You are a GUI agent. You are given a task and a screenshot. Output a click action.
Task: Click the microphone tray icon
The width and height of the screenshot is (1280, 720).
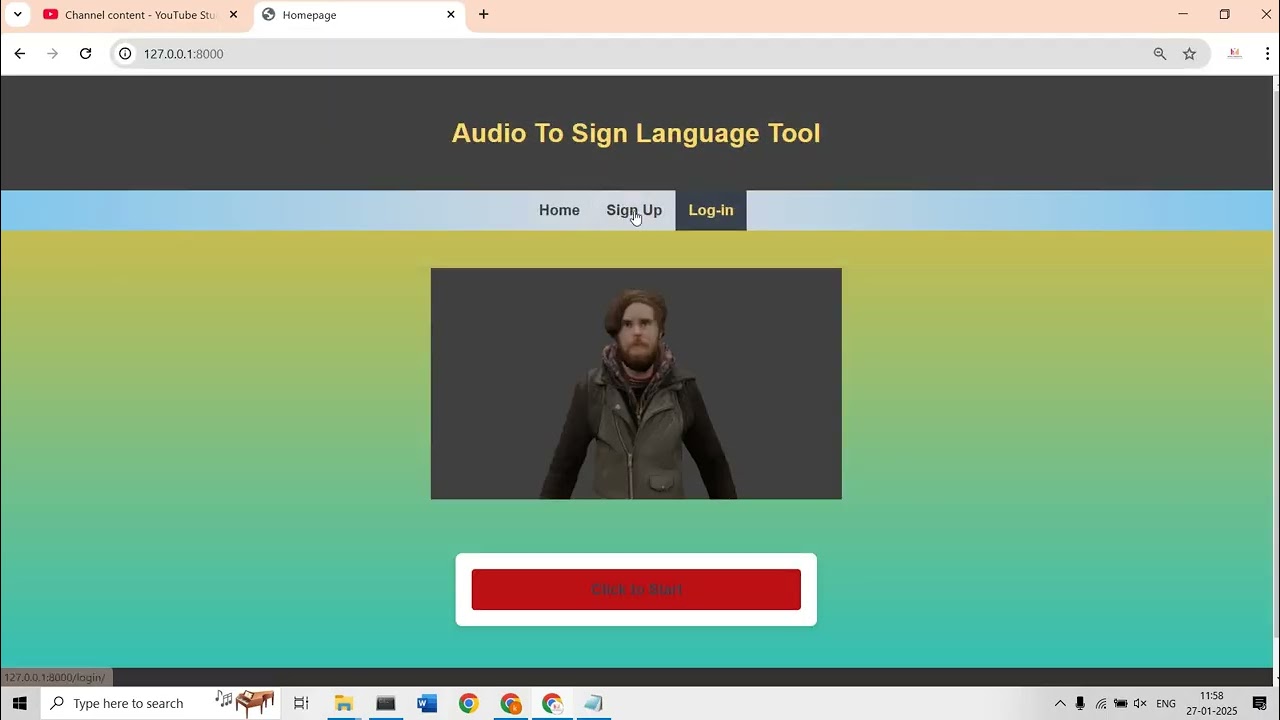click(x=1080, y=703)
